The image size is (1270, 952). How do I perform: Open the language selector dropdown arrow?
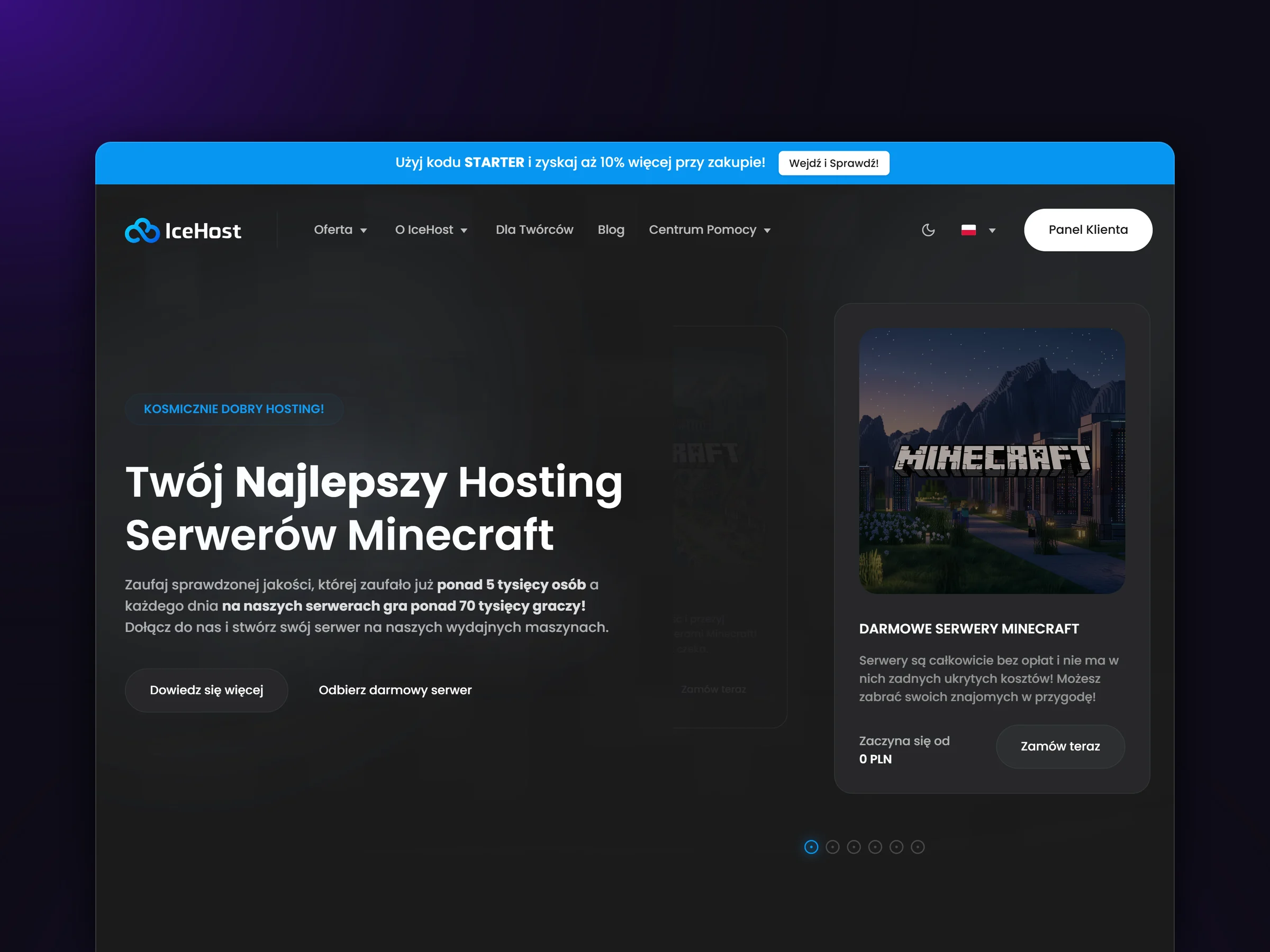pos(992,231)
